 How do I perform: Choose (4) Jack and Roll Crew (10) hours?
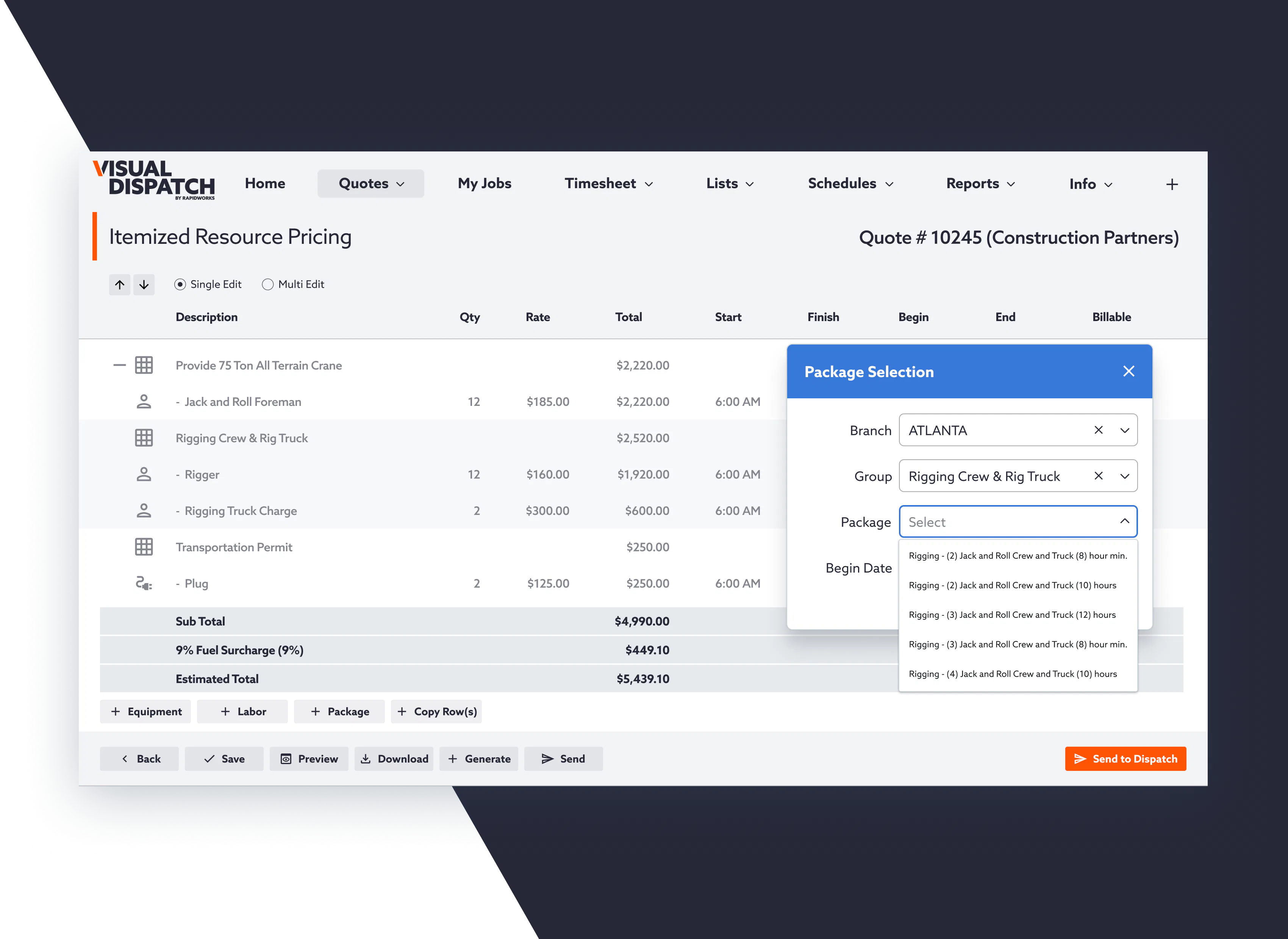(x=1018, y=674)
